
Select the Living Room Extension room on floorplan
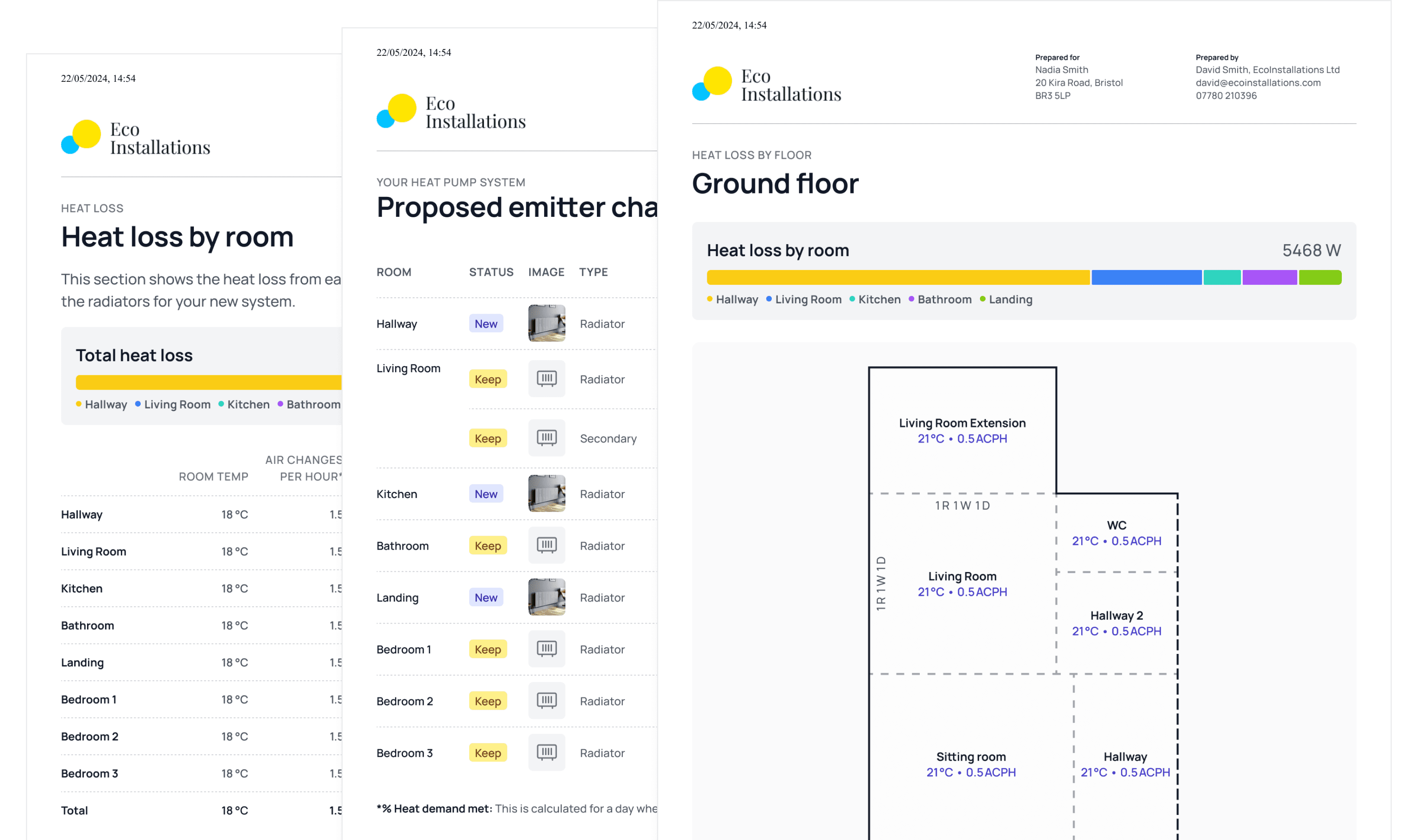[962, 430]
